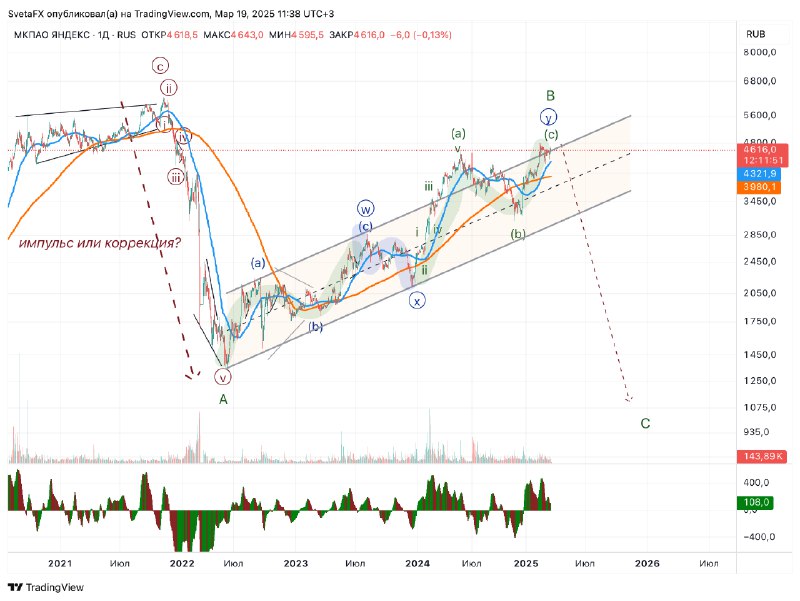Click the 2026 year label on time axis
This screenshot has width=800, height=601.
click(x=647, y=563)
